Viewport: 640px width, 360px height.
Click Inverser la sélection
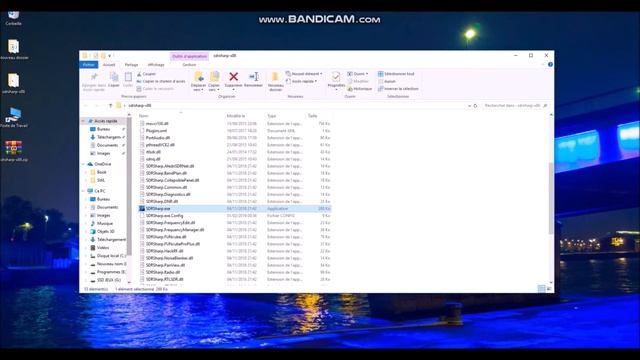point(398,89)
